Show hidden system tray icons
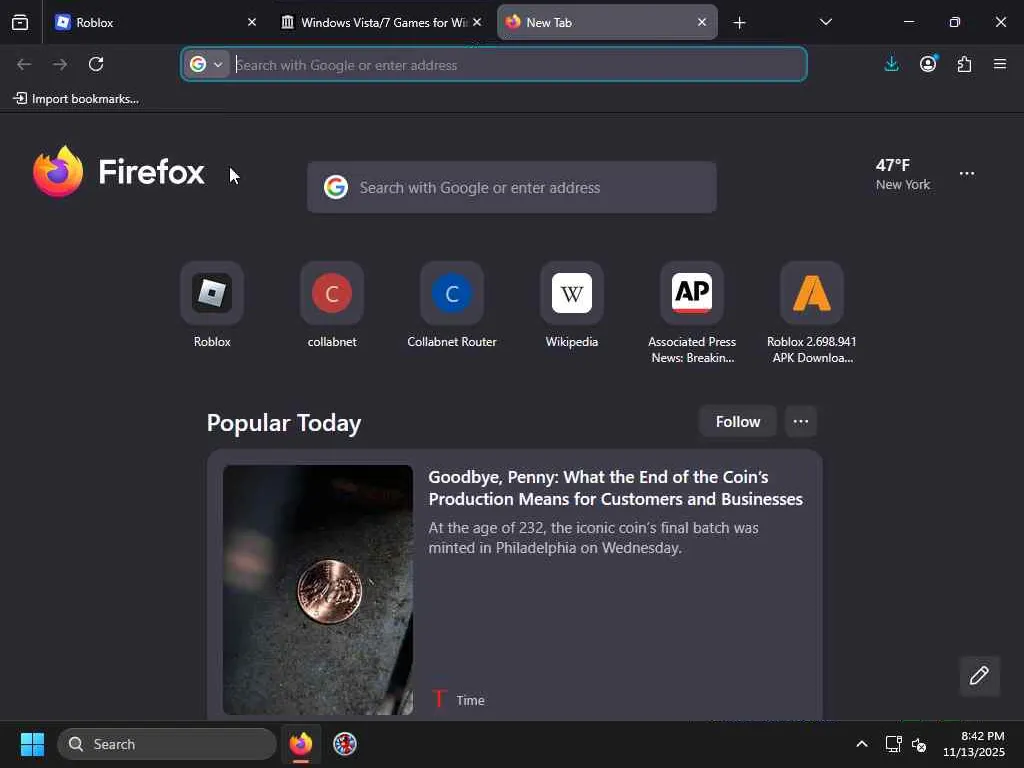 click(862, 744)
